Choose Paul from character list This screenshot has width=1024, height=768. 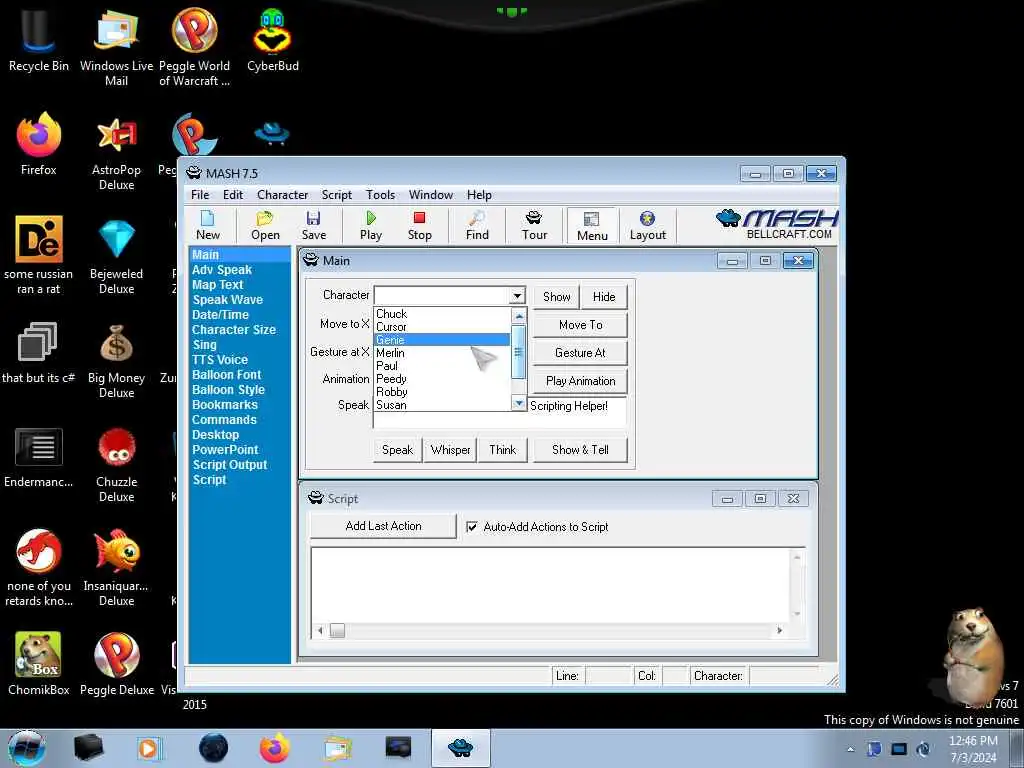click(x=441, y=366)
